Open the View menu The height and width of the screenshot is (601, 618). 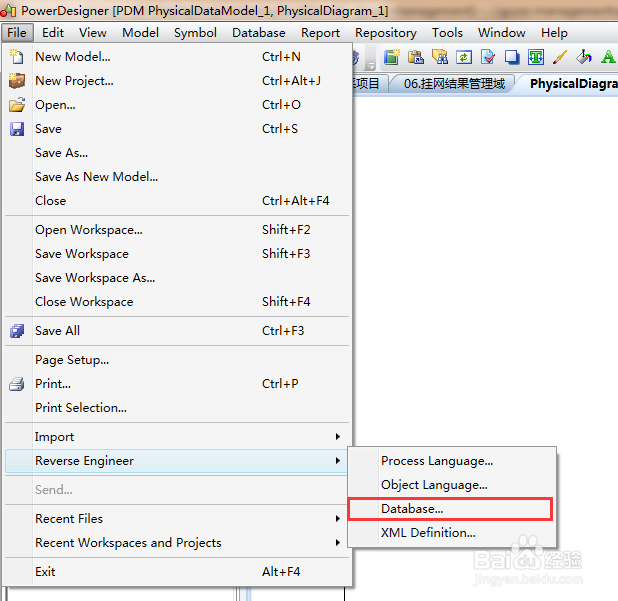(93, 33)
